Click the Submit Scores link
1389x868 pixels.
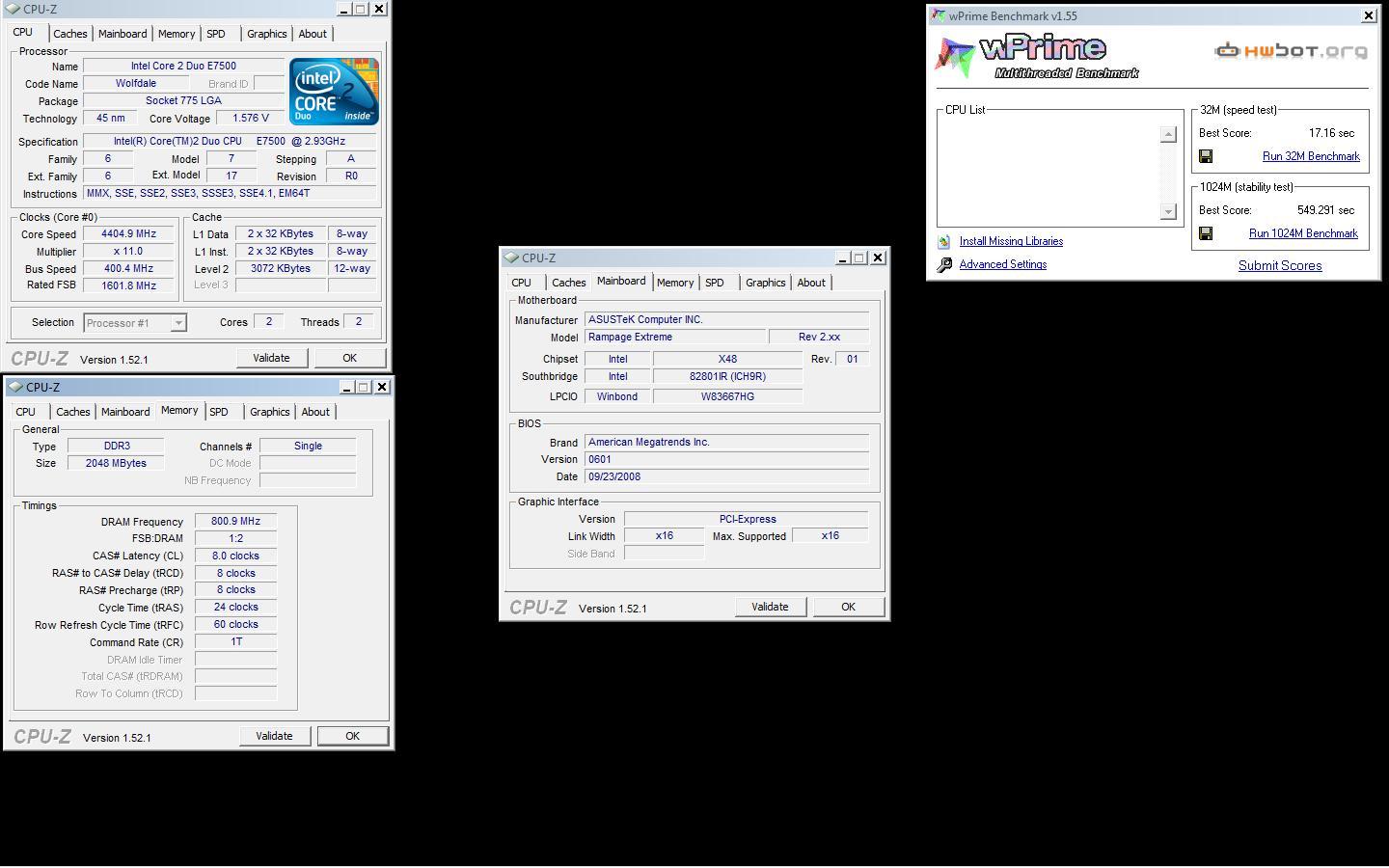point(1280,266)
